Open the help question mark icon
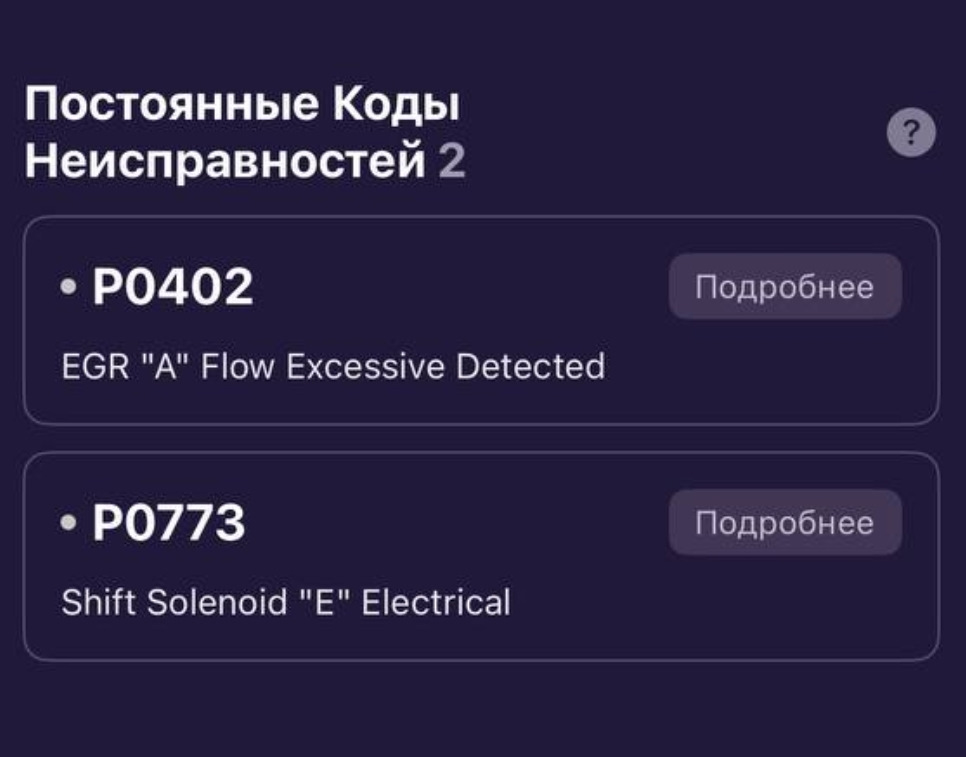Screen dimensions: 966x757 coord(911,133)
